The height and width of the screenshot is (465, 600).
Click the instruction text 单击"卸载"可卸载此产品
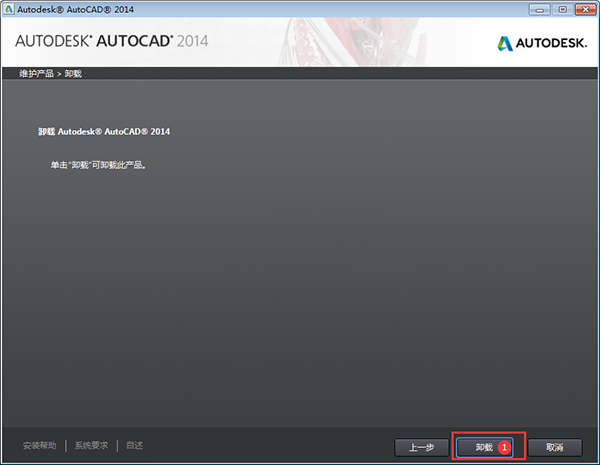pyautogui.click(x=98, y=165)
